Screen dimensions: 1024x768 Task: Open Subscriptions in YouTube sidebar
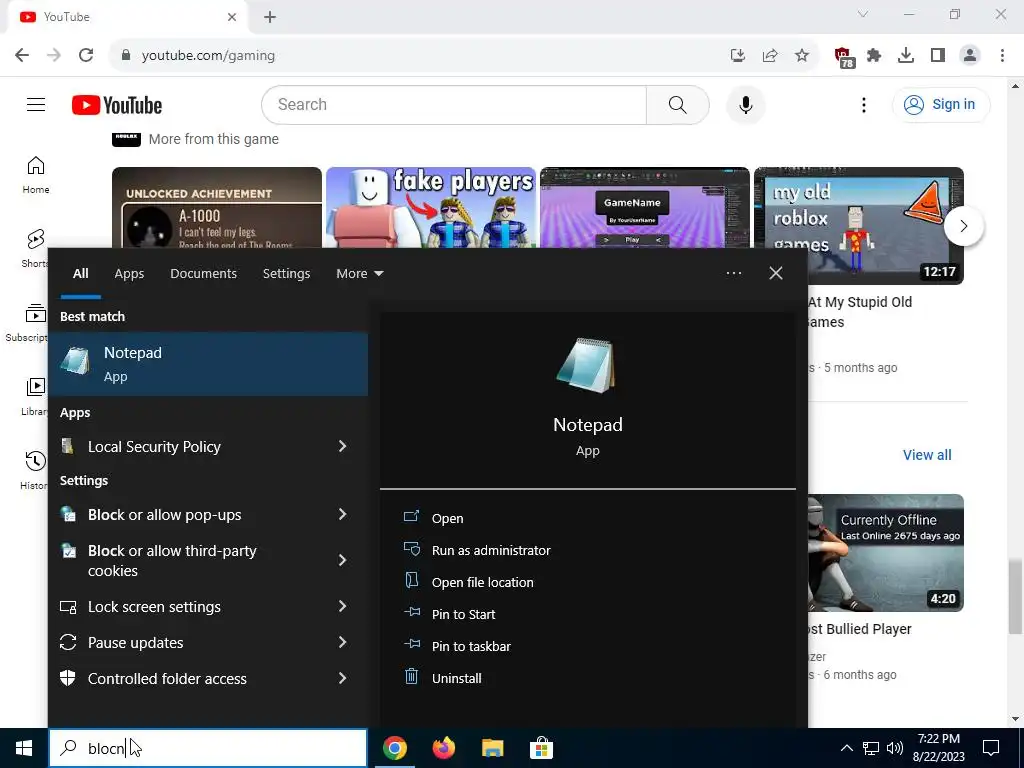pos(27,323)
